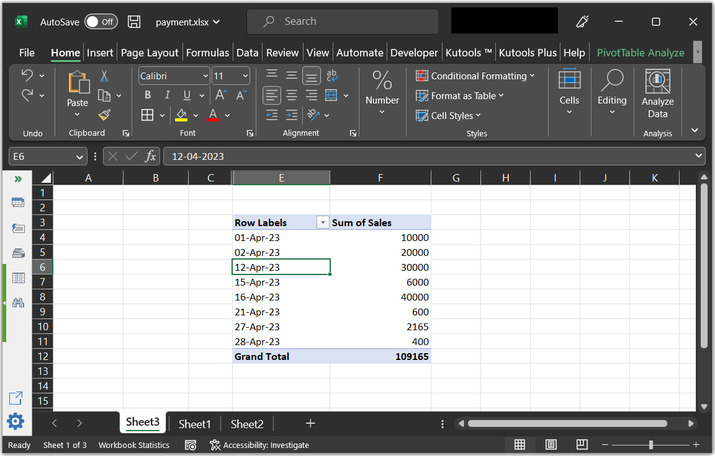The width and height of the screenshot is (715, 456).
Task: Click the Insert Function fx icon
Action: [151, 156]
